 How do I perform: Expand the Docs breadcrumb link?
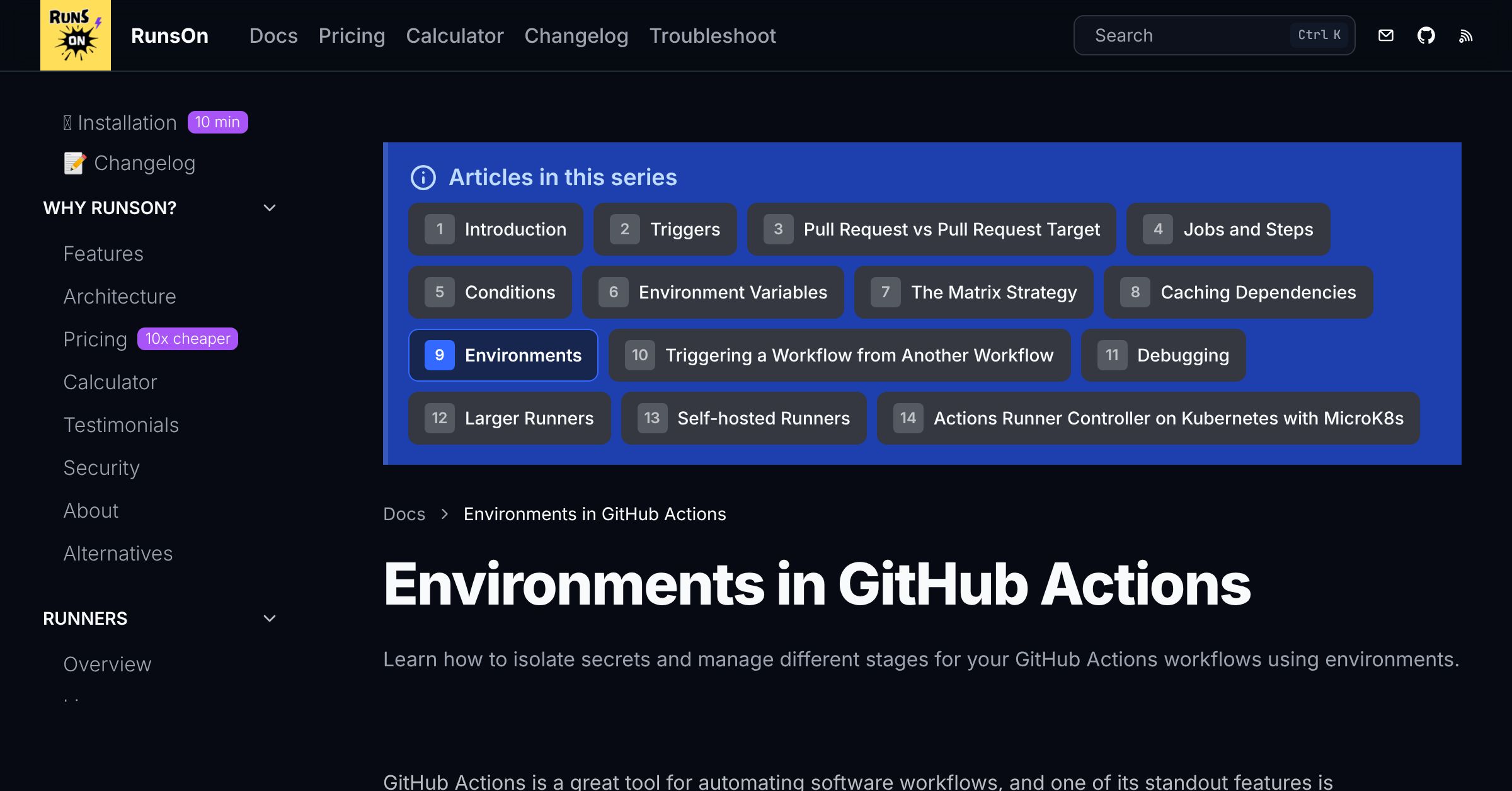404,514
